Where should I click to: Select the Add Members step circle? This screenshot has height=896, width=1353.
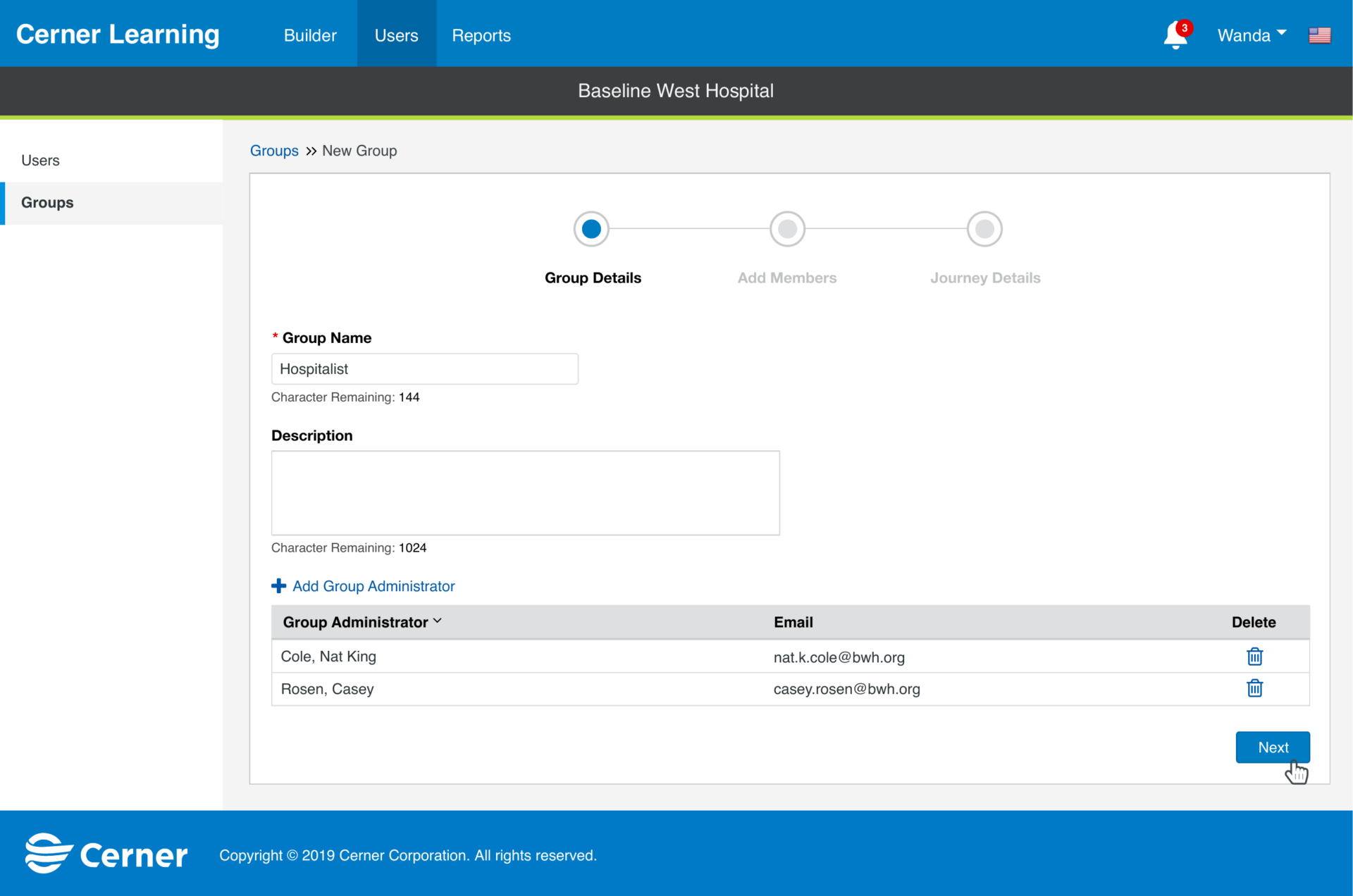787,229
